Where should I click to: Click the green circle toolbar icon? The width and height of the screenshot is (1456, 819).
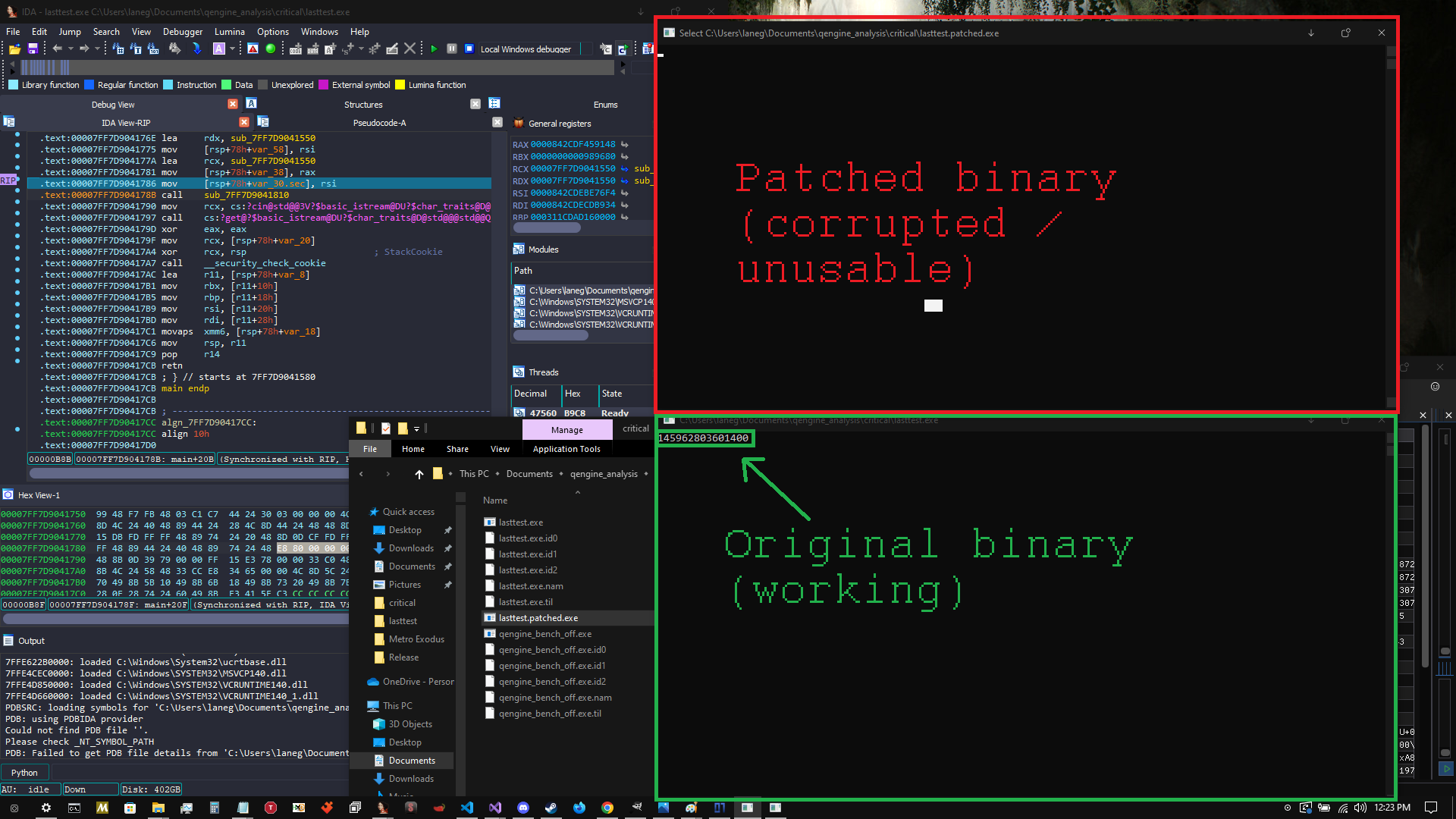coord(271,49)
